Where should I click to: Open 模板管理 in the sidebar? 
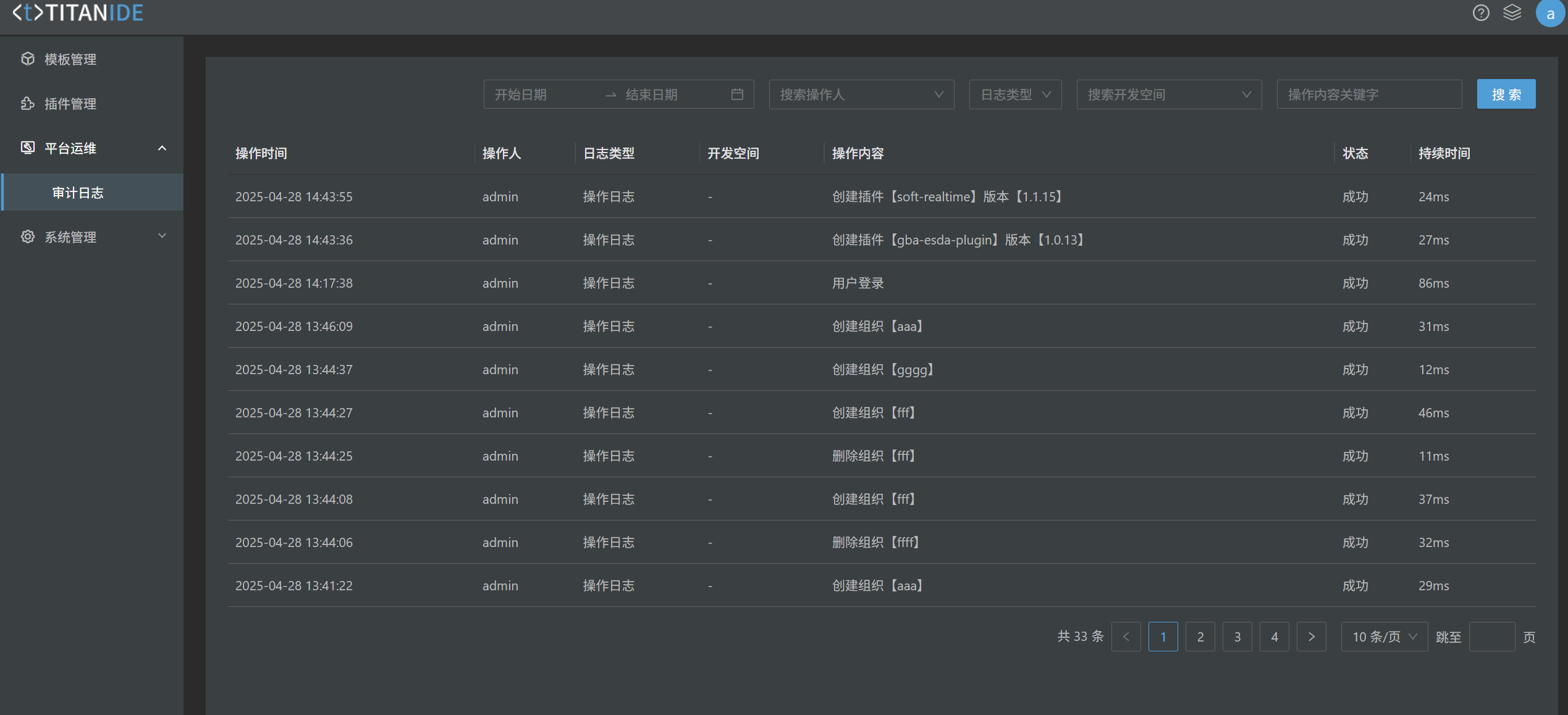[x=70, y=59]
